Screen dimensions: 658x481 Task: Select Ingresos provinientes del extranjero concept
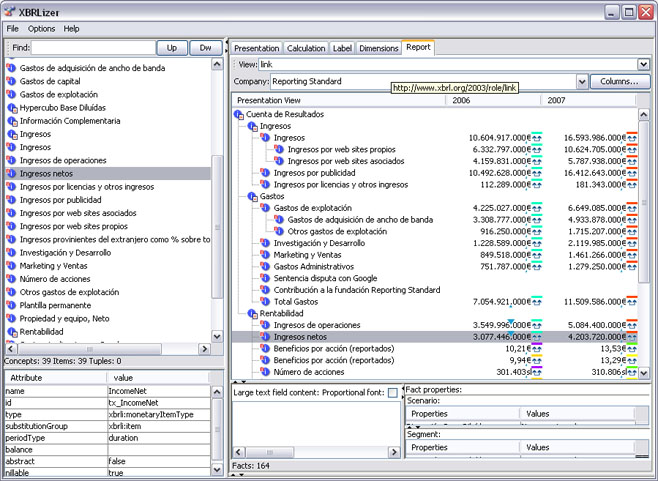click(x=108, y=239)
